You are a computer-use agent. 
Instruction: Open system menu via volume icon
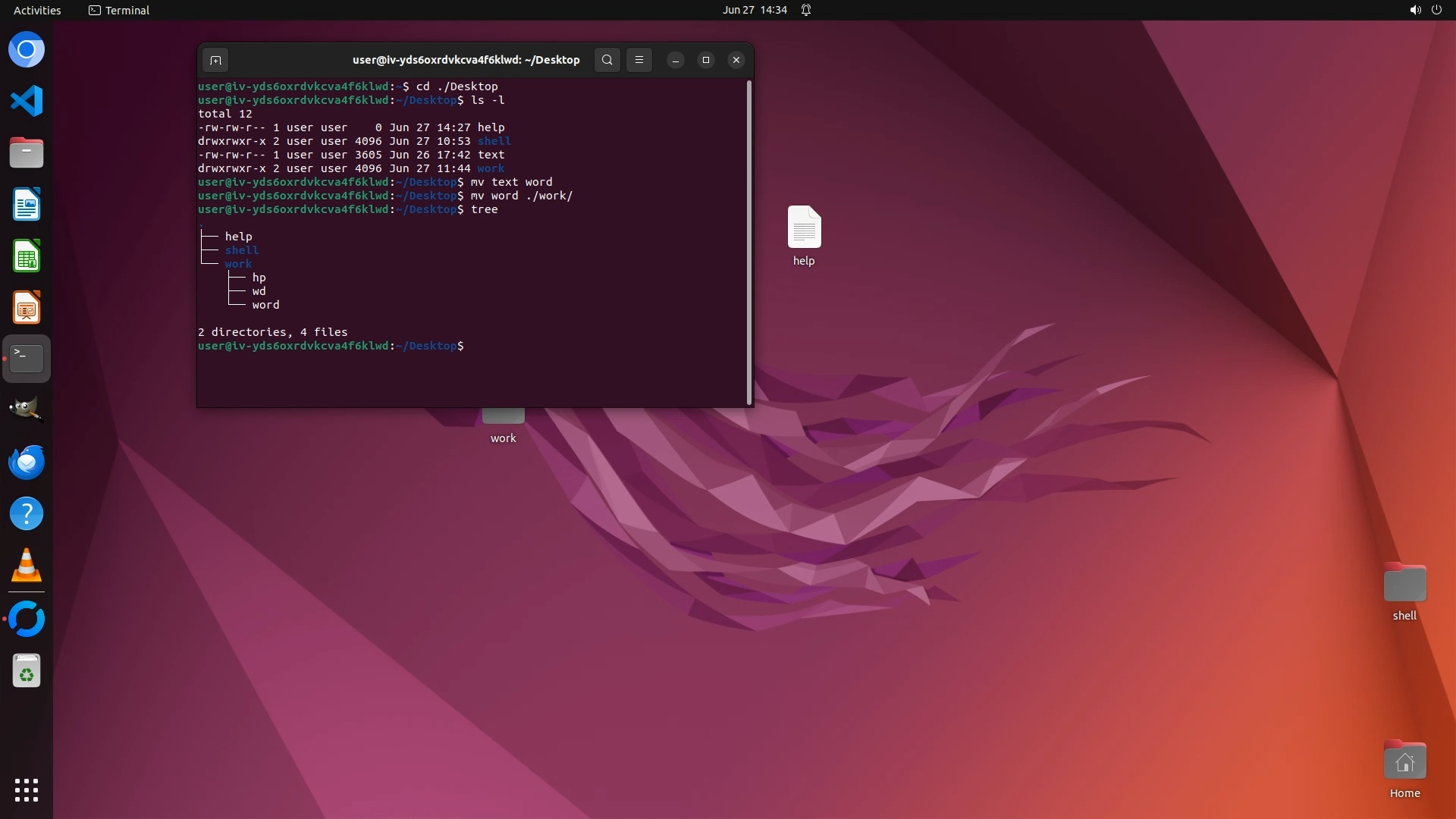tap(1415, 10)
